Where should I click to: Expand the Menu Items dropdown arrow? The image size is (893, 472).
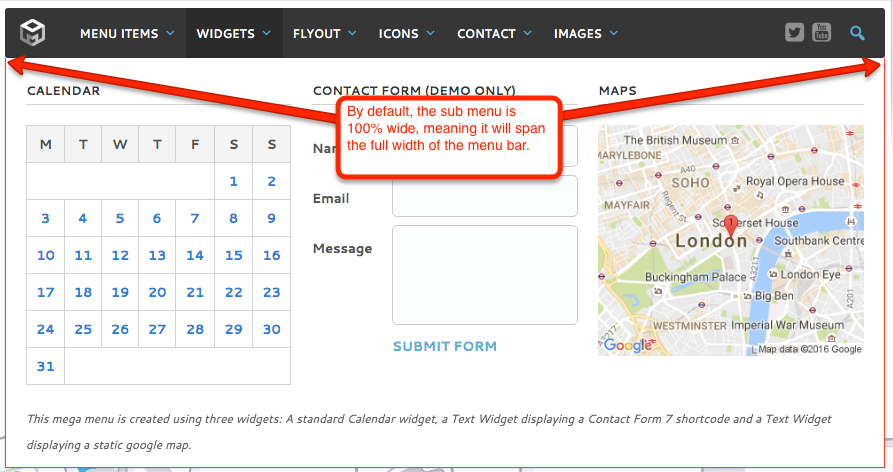(170, 33)
